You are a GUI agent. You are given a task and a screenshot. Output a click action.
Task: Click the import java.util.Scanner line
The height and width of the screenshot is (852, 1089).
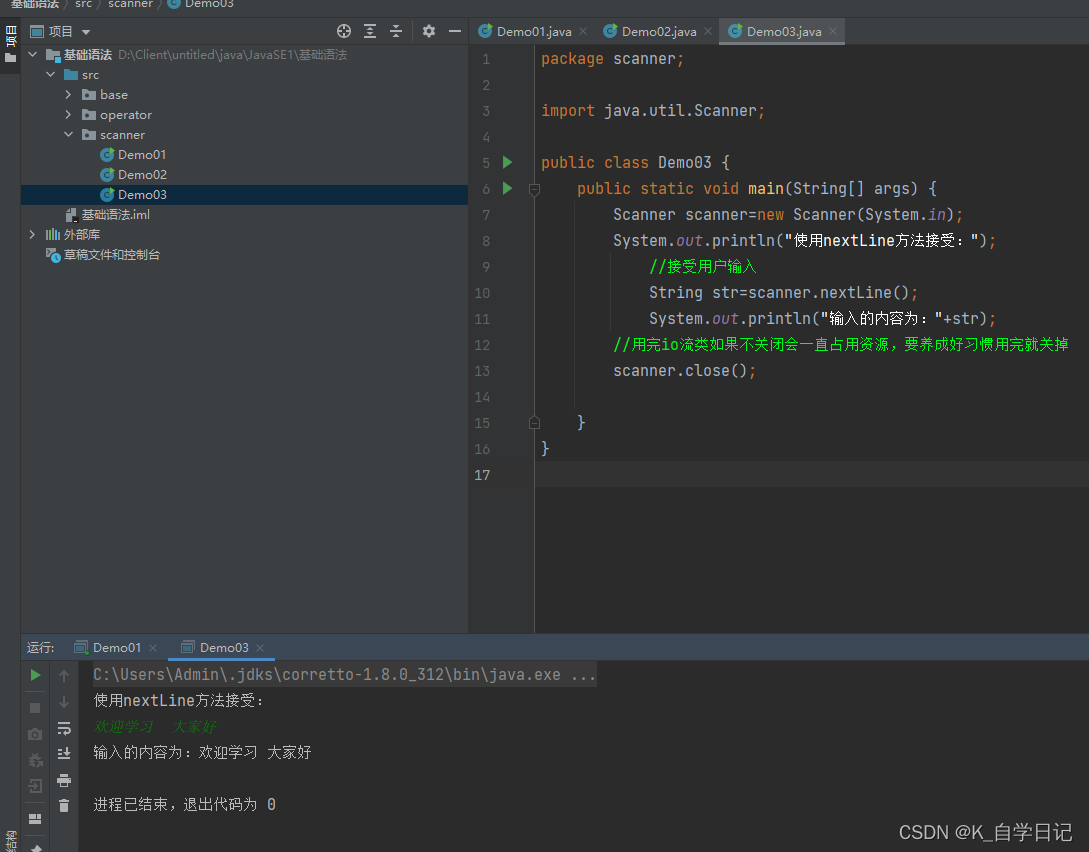coord(653,110)
